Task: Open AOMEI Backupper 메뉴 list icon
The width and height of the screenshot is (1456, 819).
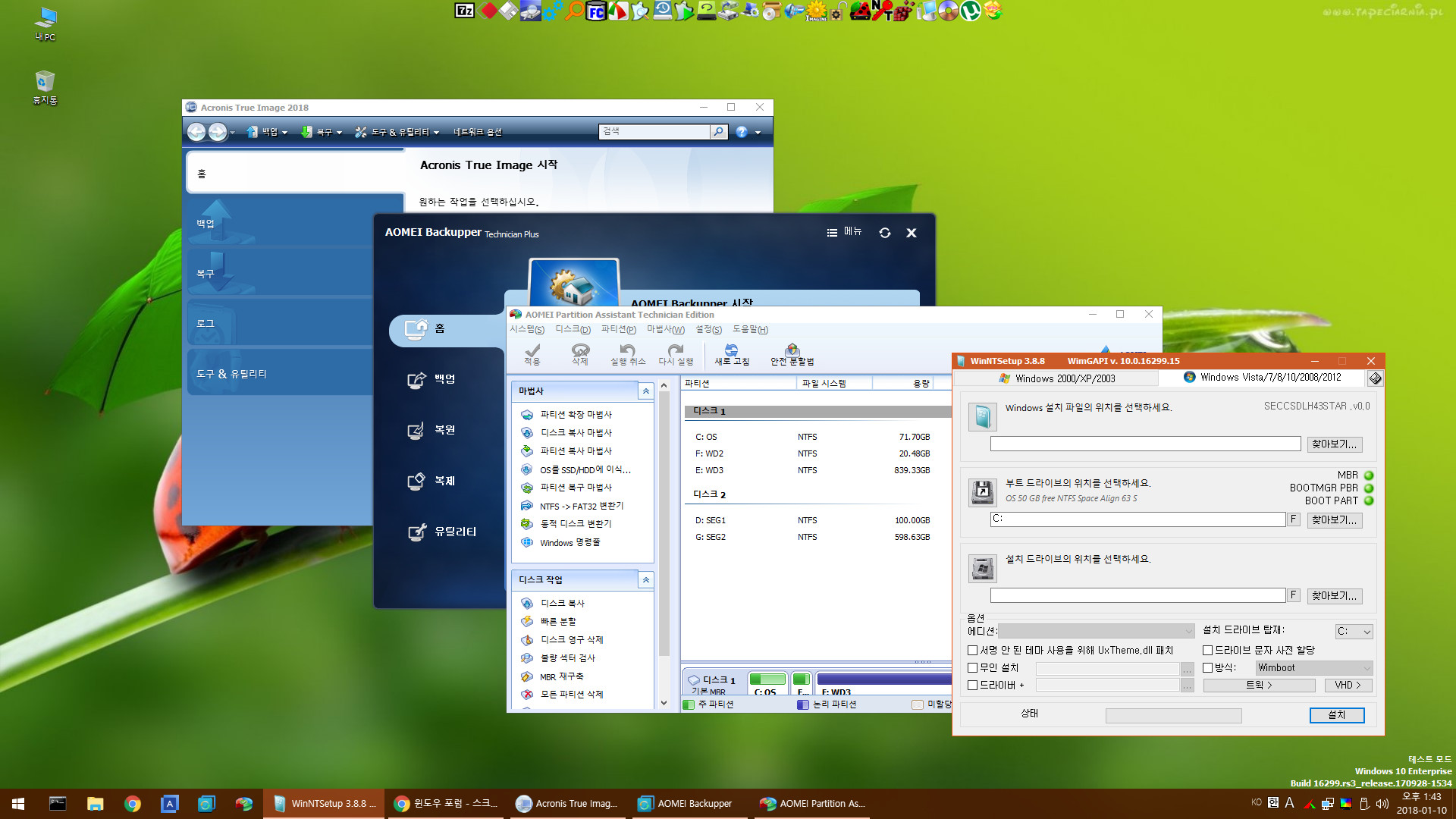Action: pos(832,233)
